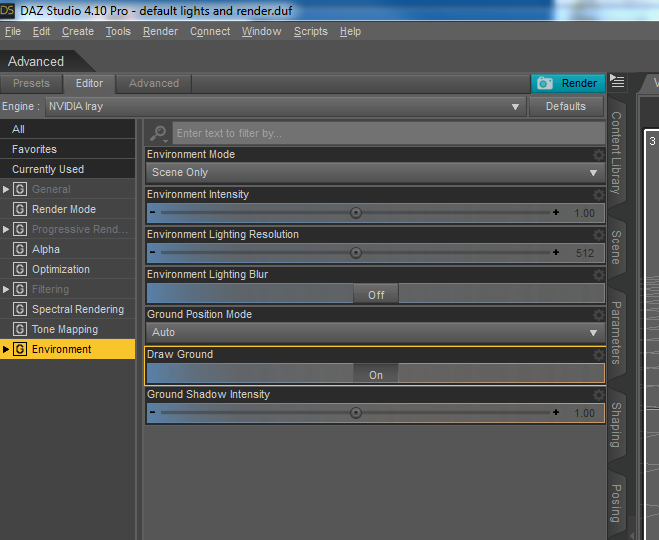
Task: Open Draw Ground gear settings
Action: pos(598,355)
